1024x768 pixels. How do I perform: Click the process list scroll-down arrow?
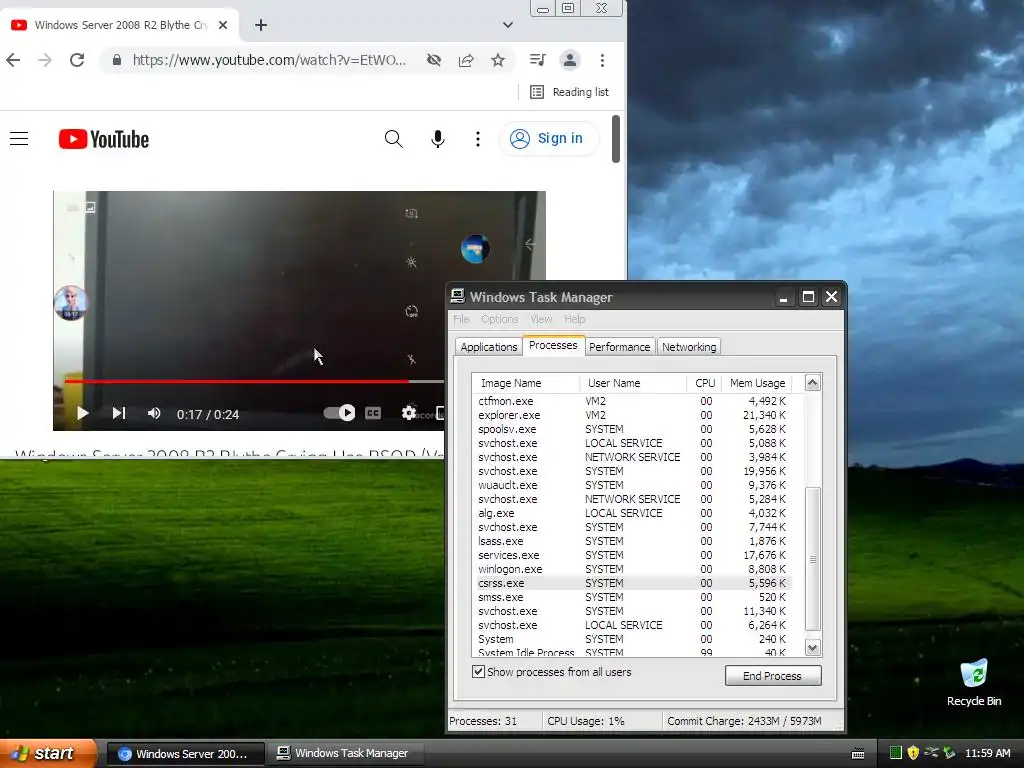[x=812, y=648]
